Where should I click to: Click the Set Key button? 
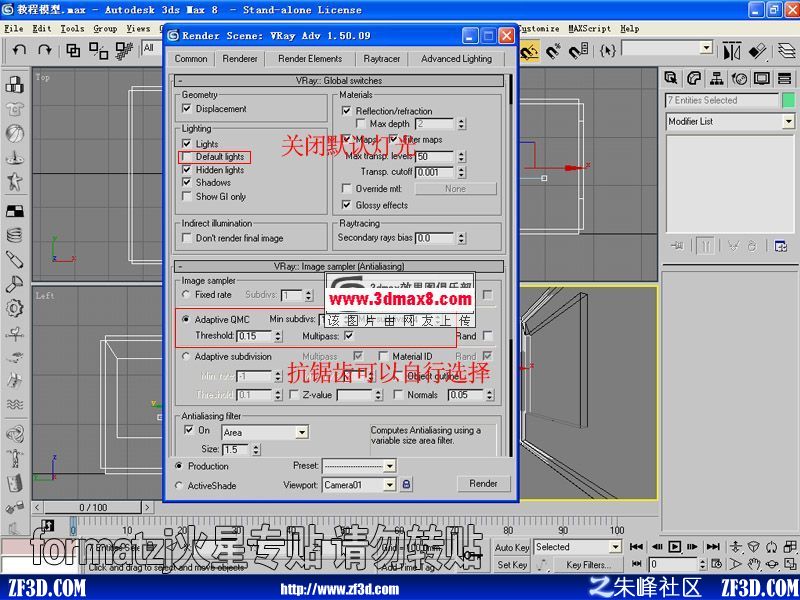[x=512, y=564]
